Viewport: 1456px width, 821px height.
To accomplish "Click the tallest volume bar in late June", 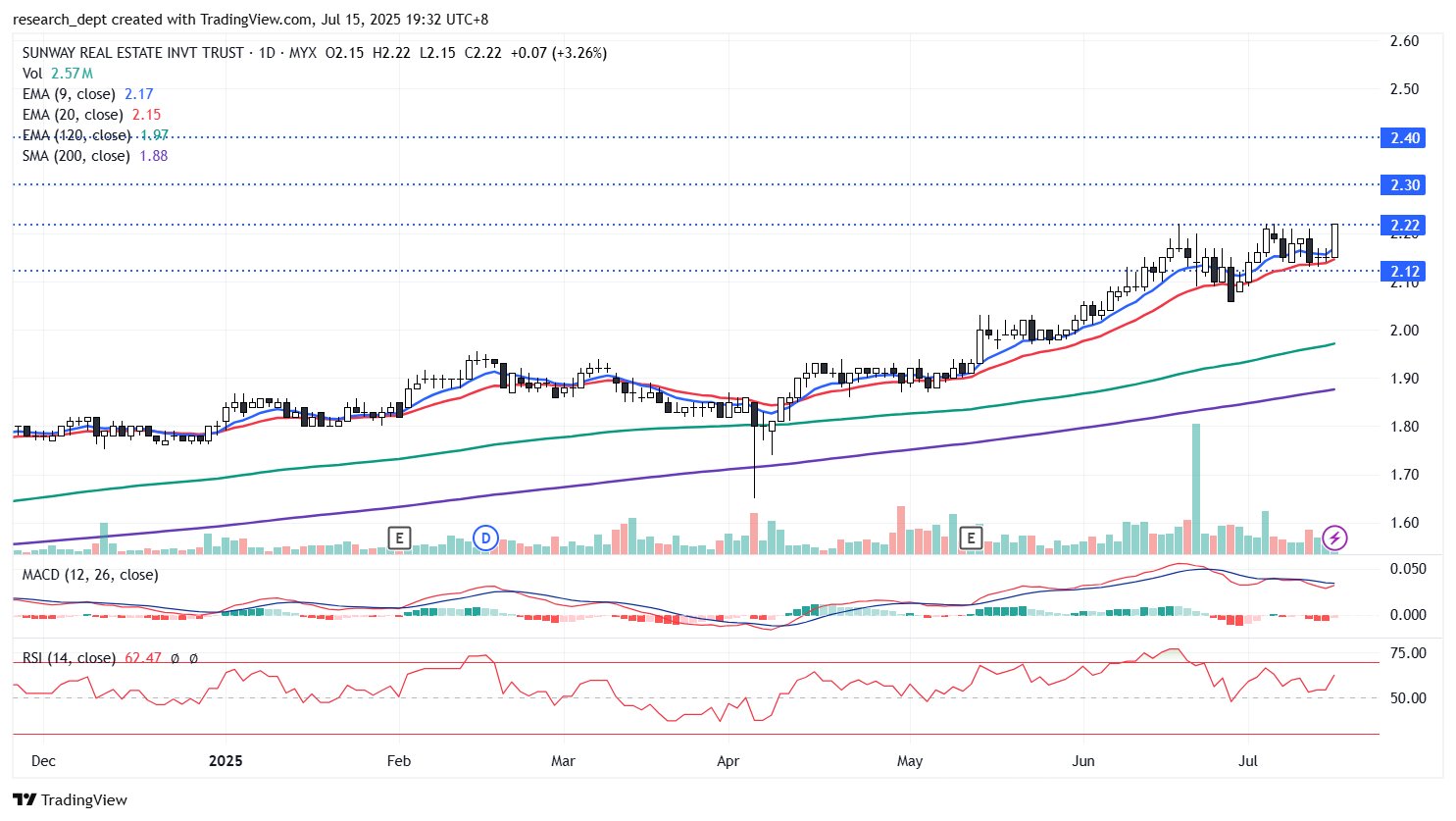I will (1196, 488).
